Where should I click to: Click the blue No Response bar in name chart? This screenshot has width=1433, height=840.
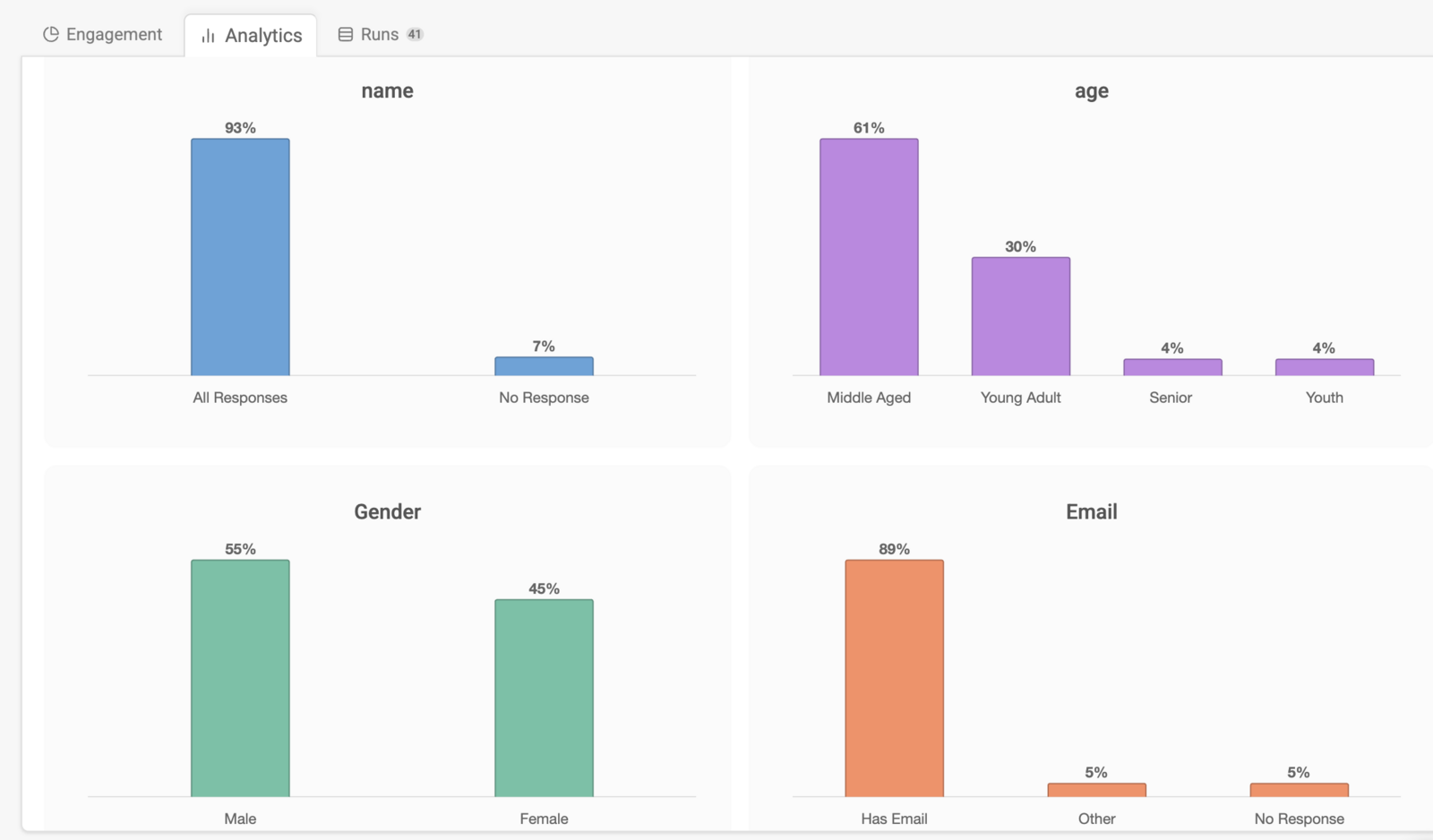click(544, 366)
